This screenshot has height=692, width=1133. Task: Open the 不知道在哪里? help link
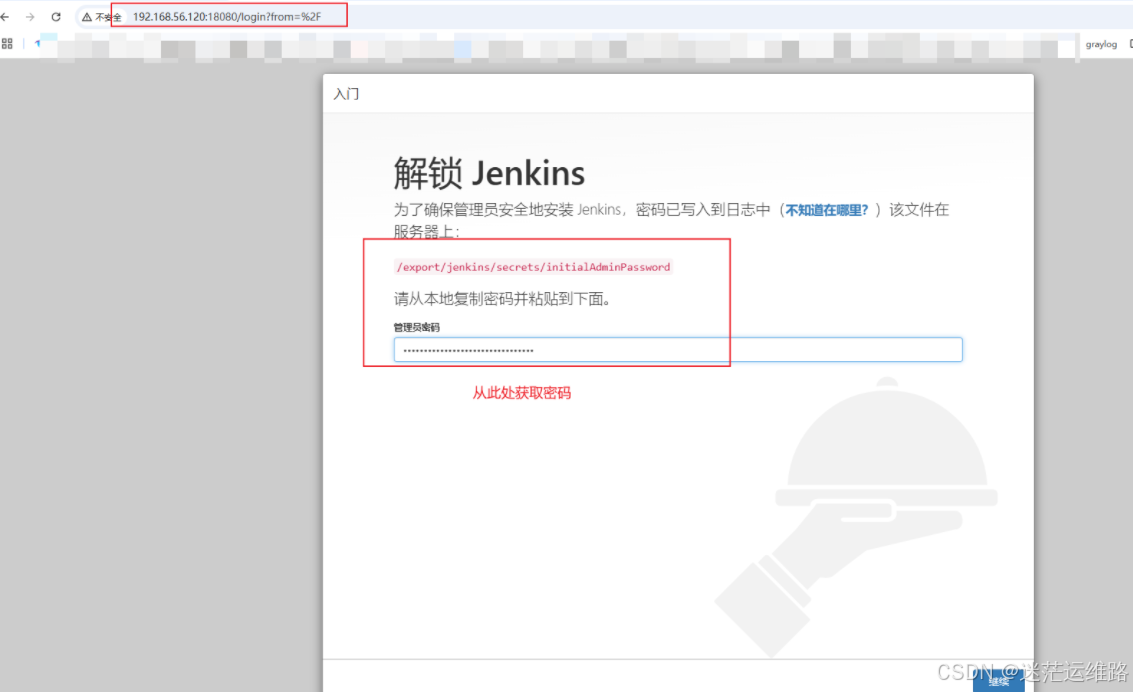827,210
